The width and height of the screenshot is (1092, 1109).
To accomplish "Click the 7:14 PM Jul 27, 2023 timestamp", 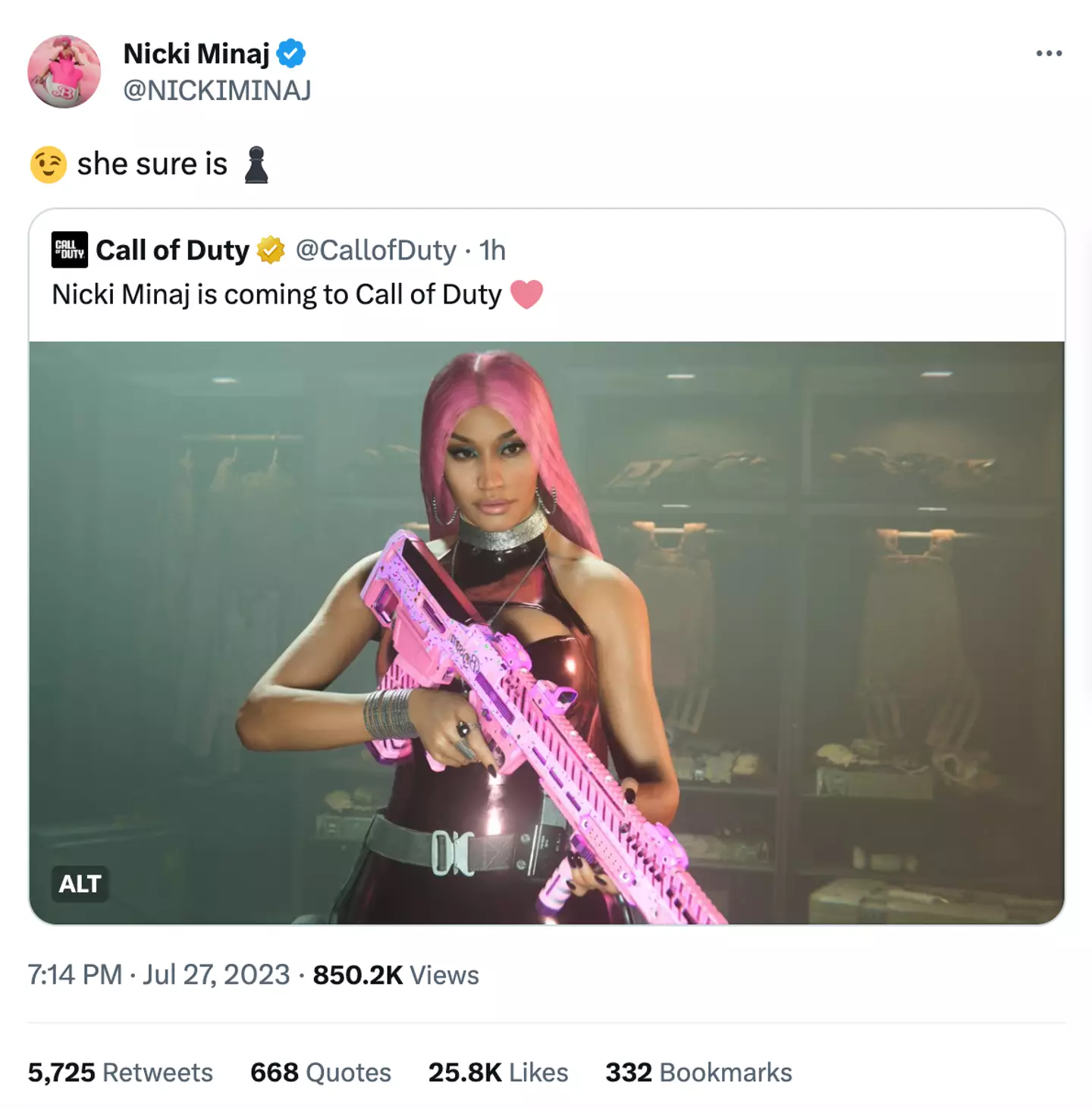I will click(158, 975).
